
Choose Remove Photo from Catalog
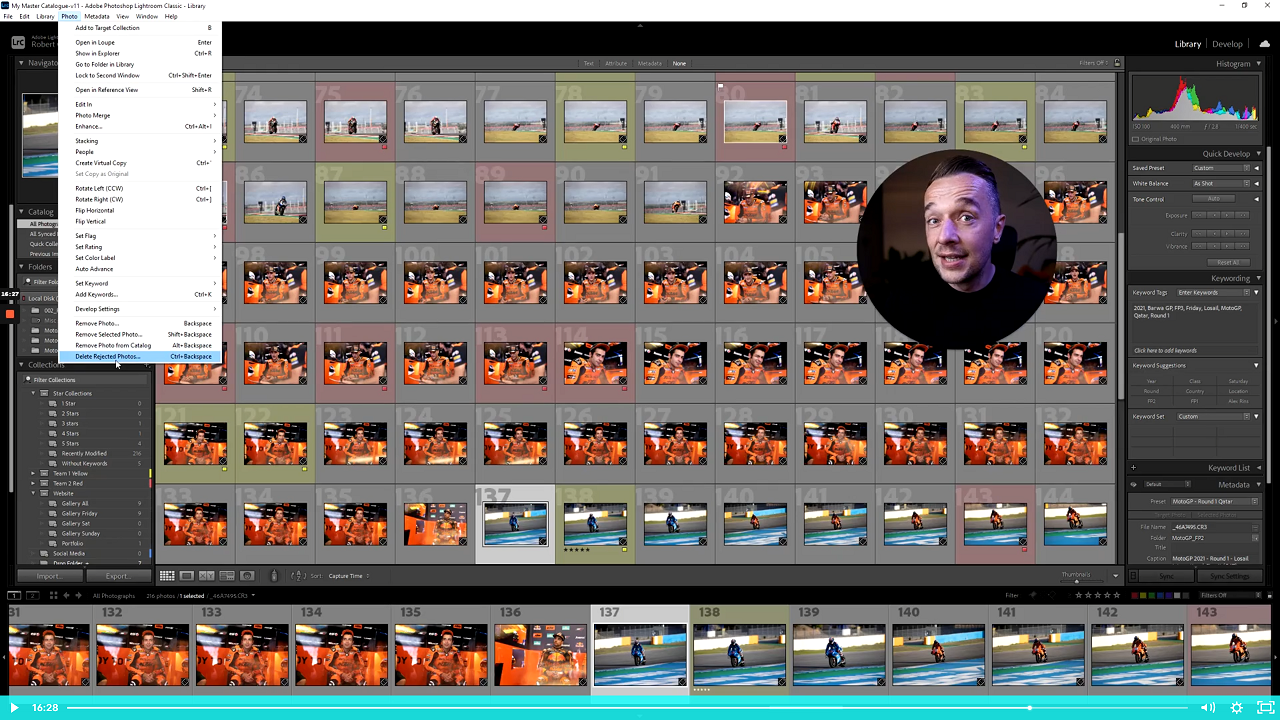click(x=140, y=345)
